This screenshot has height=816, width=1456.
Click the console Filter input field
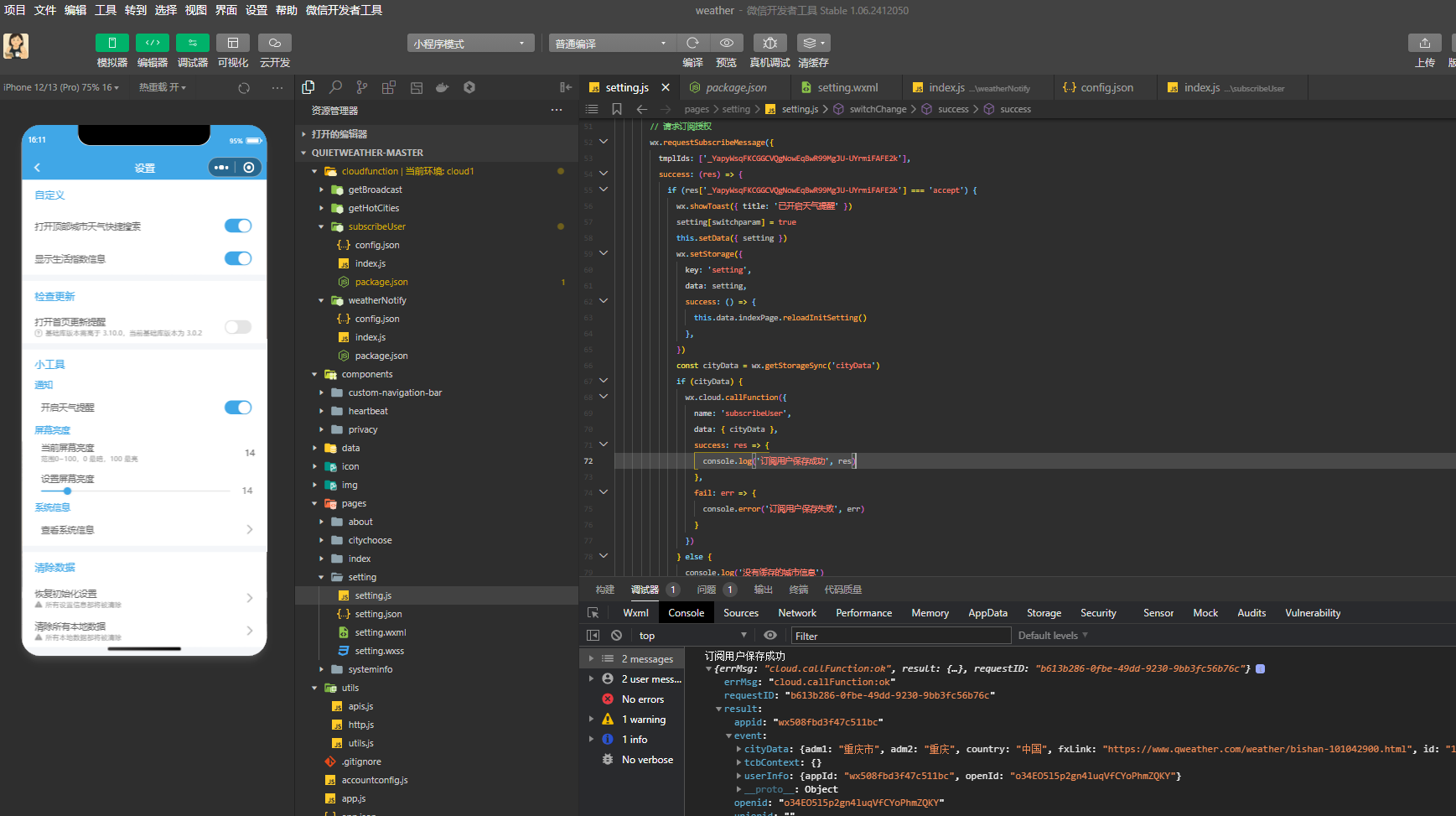[899, 636]
